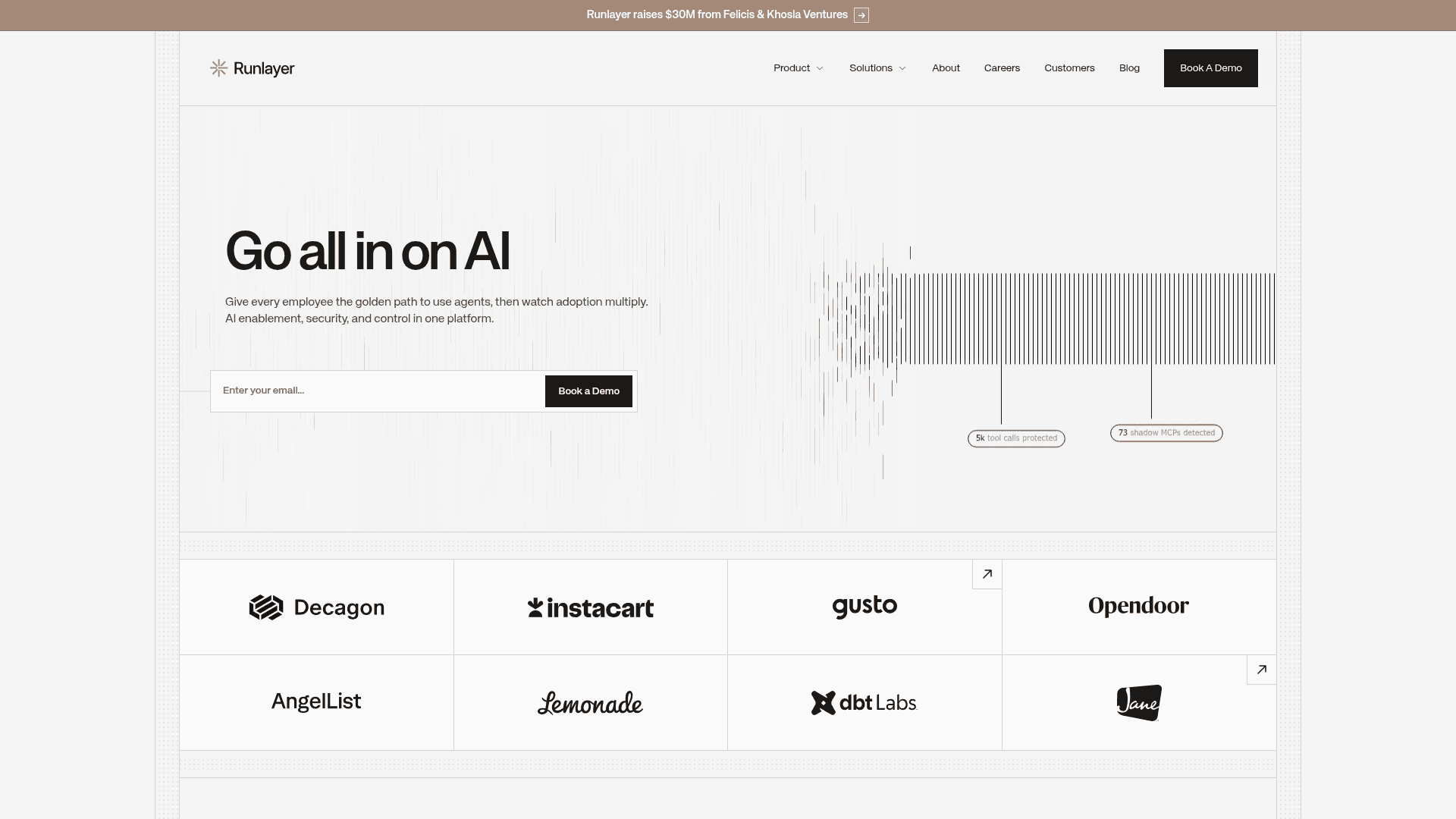Open the Blog link
This screenshot has height=819, width=1456.
(x=1129, y=68)
